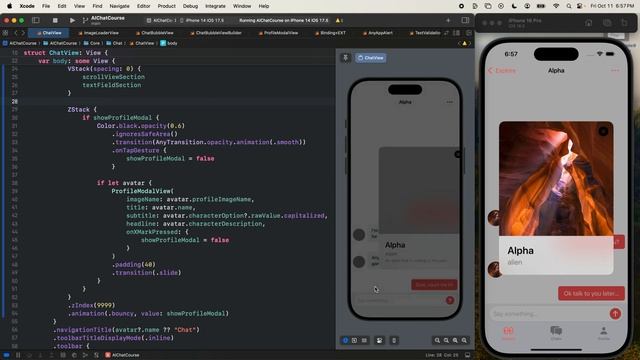Open the Apple menu
Viewport: 640px width, 360px height.
9,6
